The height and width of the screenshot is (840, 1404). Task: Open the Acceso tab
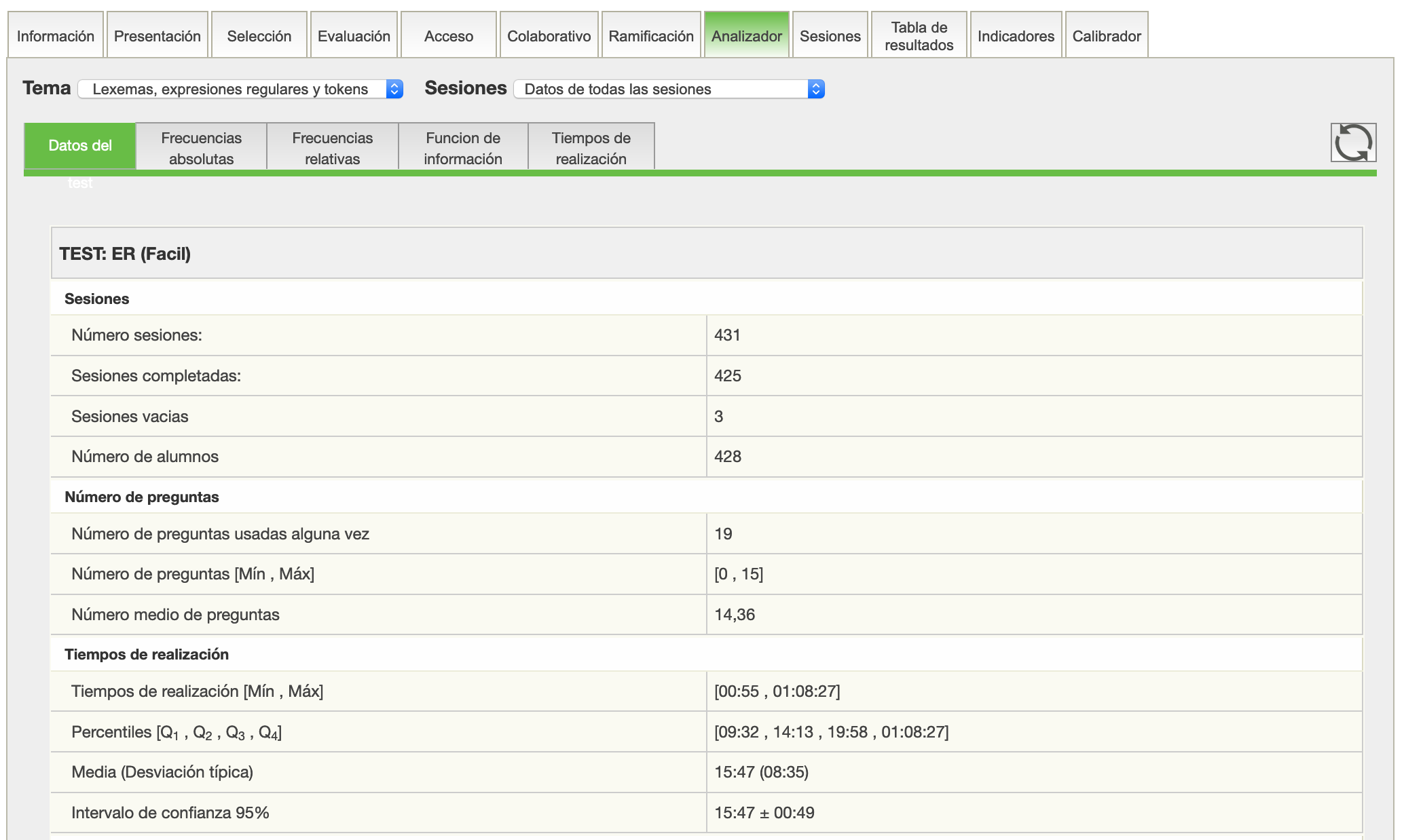(449, 36)
